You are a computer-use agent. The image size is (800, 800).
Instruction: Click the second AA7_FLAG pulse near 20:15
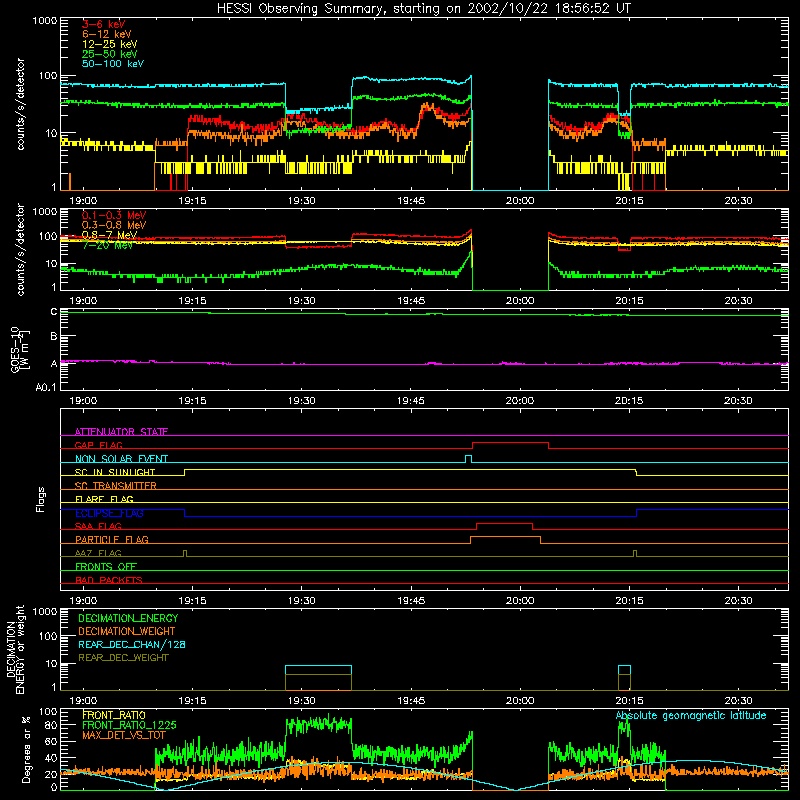tap(635, 554)
